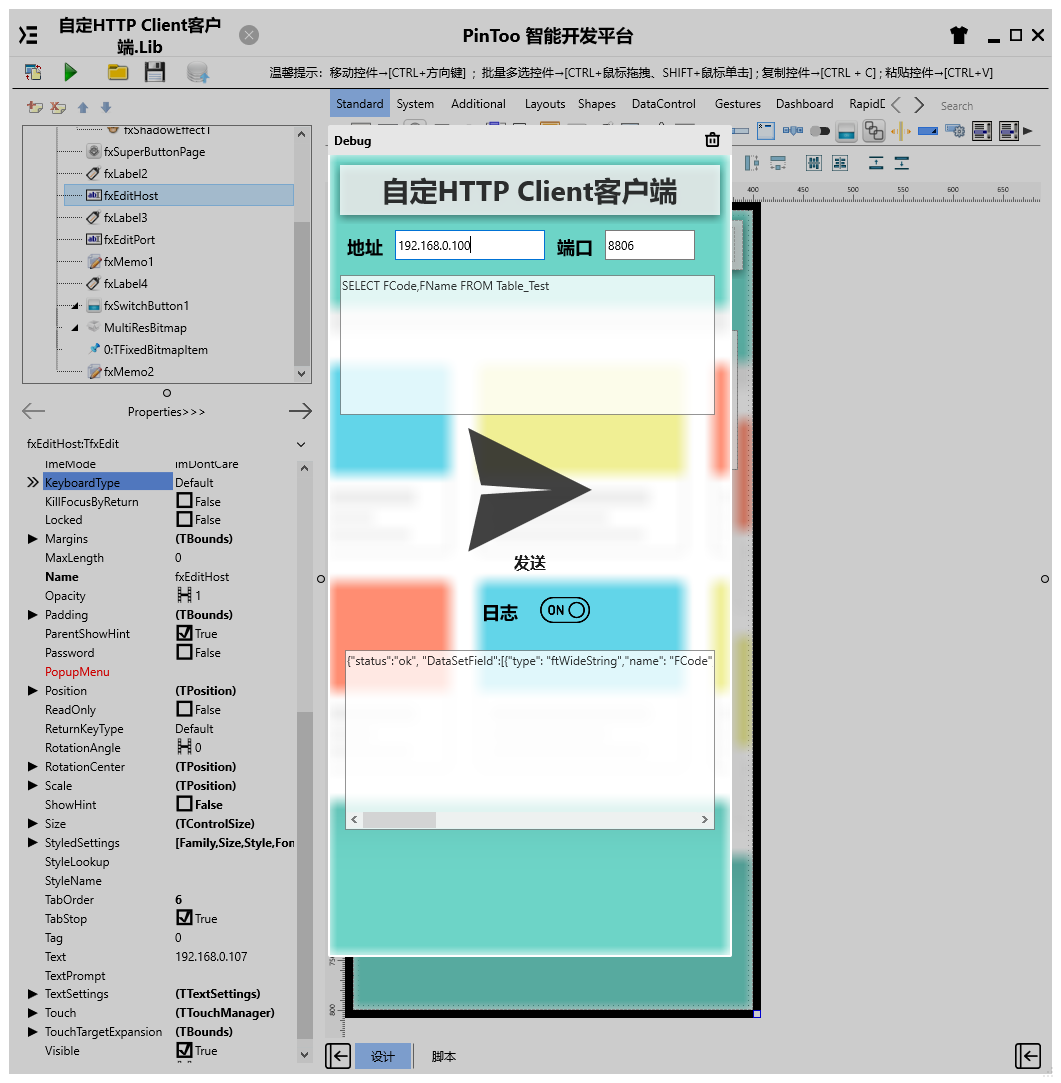Go to next properties page arrow
The image size is (1061, 1083).
[x=300, y=411]
